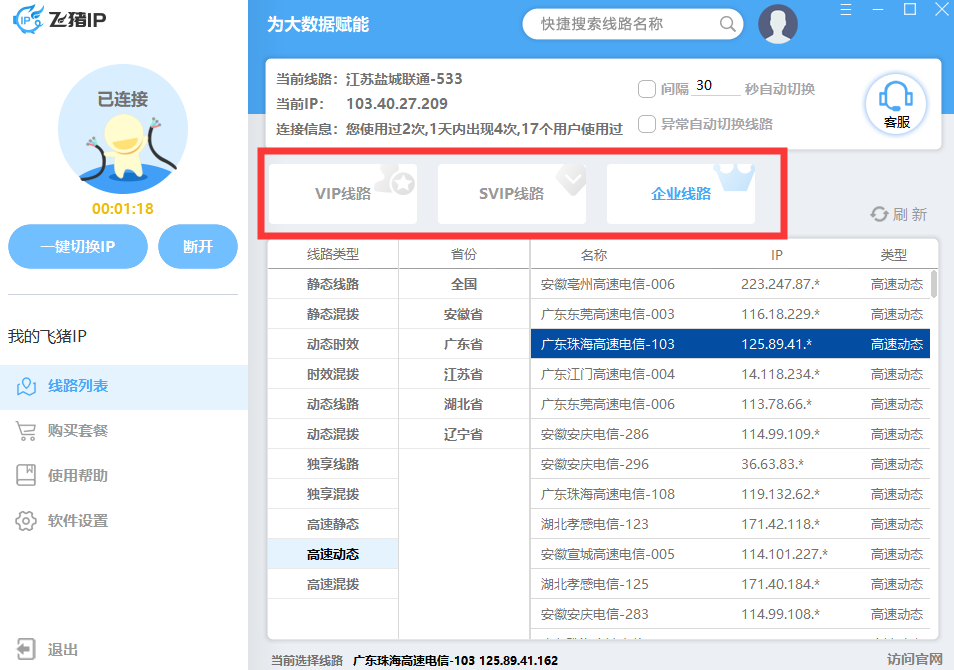954x670 pixels.
Task: Switch to the VIP线路 tab
Action: coord(343,194)
